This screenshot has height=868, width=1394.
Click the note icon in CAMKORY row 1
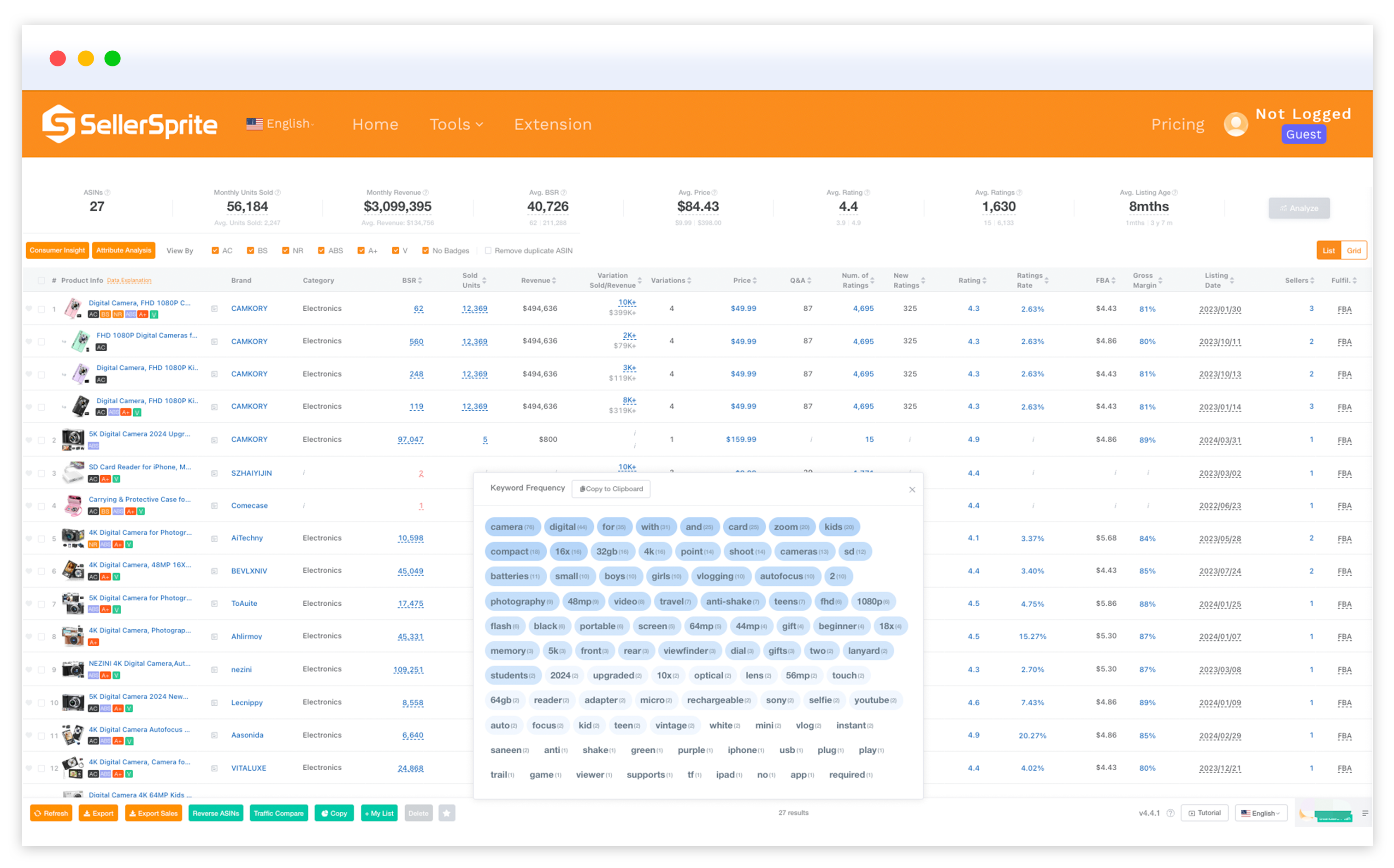[214, 309]
